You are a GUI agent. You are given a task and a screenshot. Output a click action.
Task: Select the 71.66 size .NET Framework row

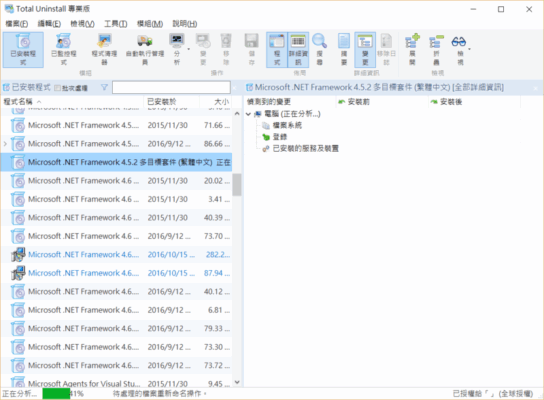116,125
